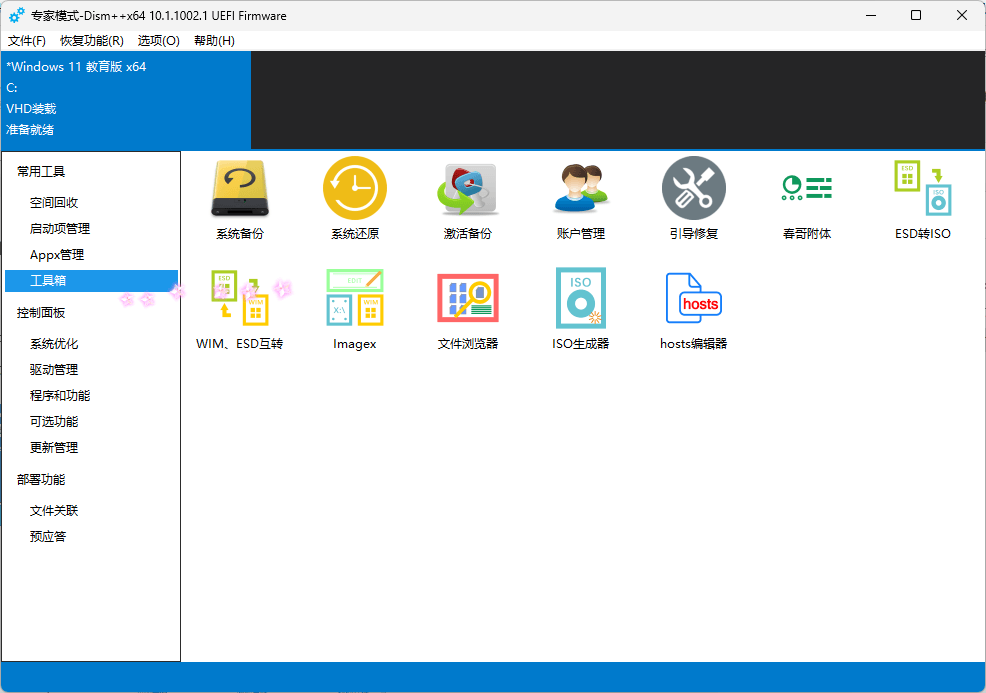Open the 系统备份 system backup tool
The image size is (986, 693).
[240, 198]
